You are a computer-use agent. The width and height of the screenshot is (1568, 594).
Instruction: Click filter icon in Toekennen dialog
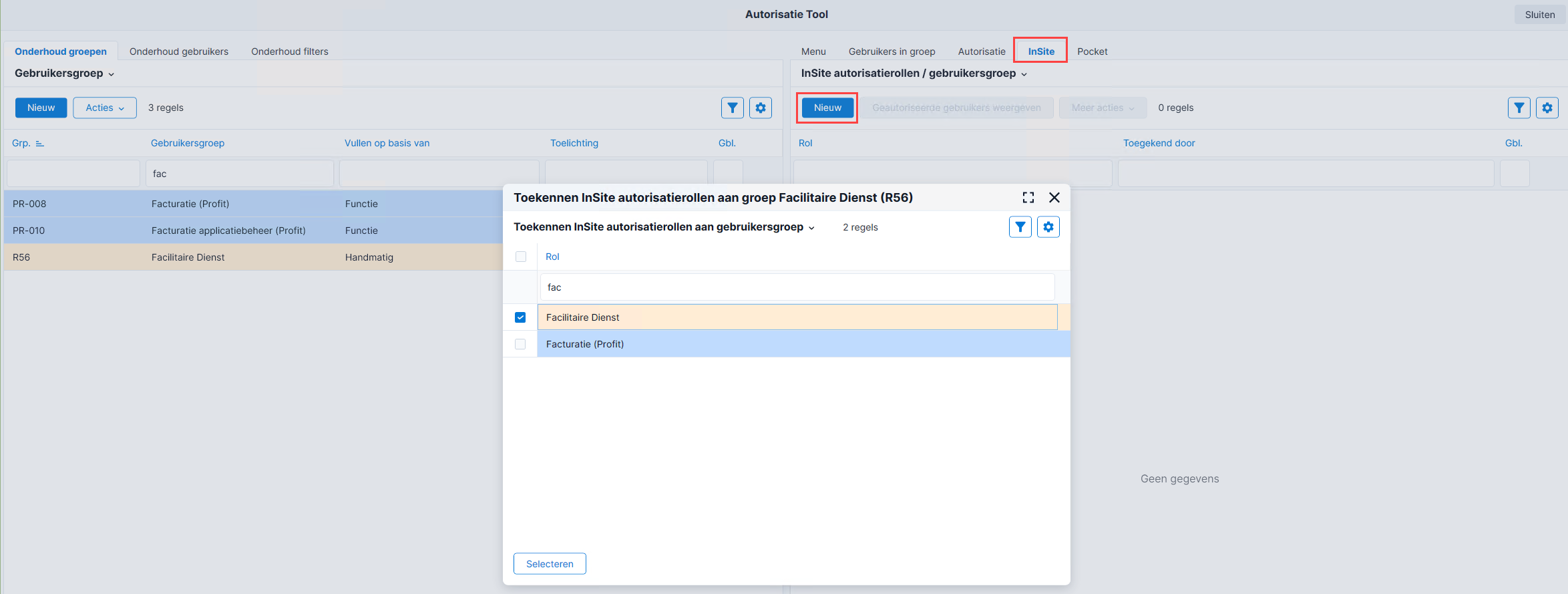coord(1020,227)
